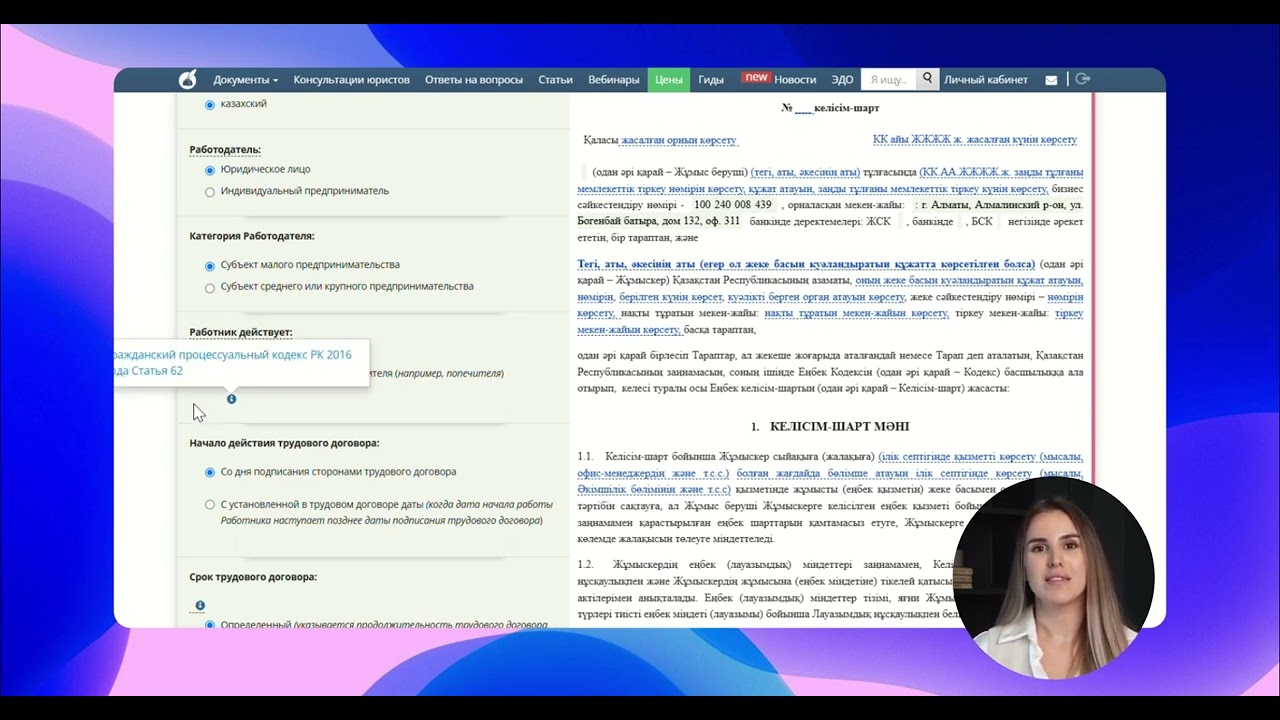Select Юридическое лицо as employer
The image size is (1280, 720).
pyautogui.click(x=210, y=170)
